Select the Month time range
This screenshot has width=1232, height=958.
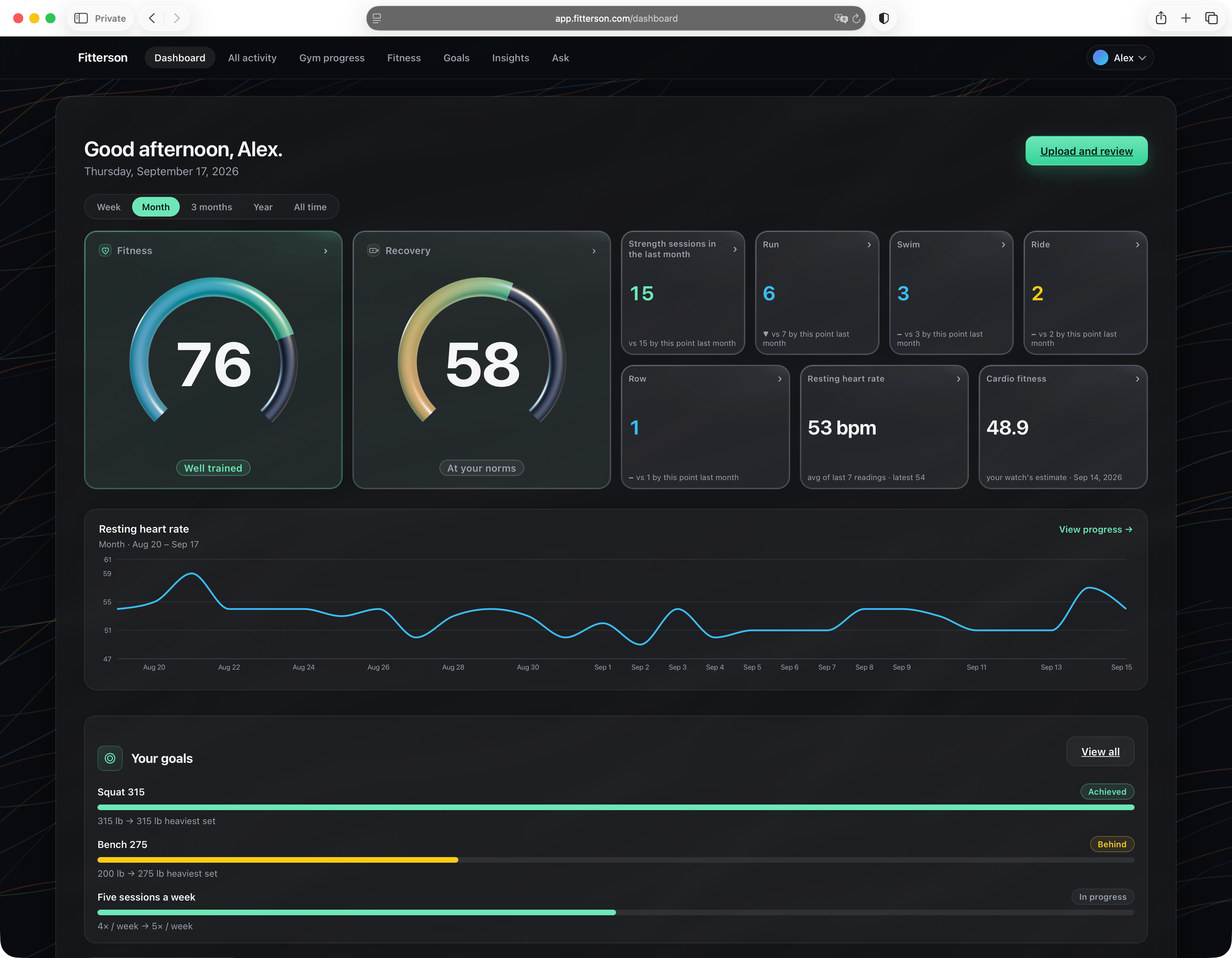click(156, 207)
